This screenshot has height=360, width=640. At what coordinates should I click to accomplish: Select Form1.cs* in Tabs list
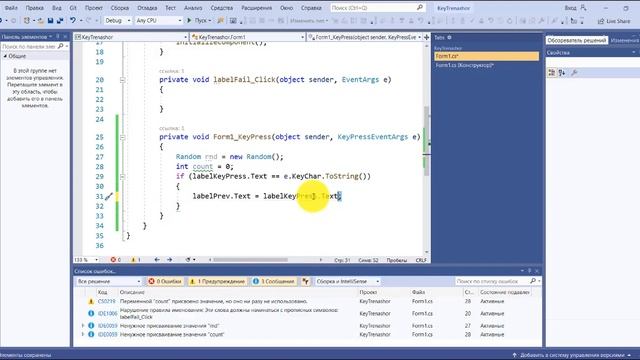point(487,56)
